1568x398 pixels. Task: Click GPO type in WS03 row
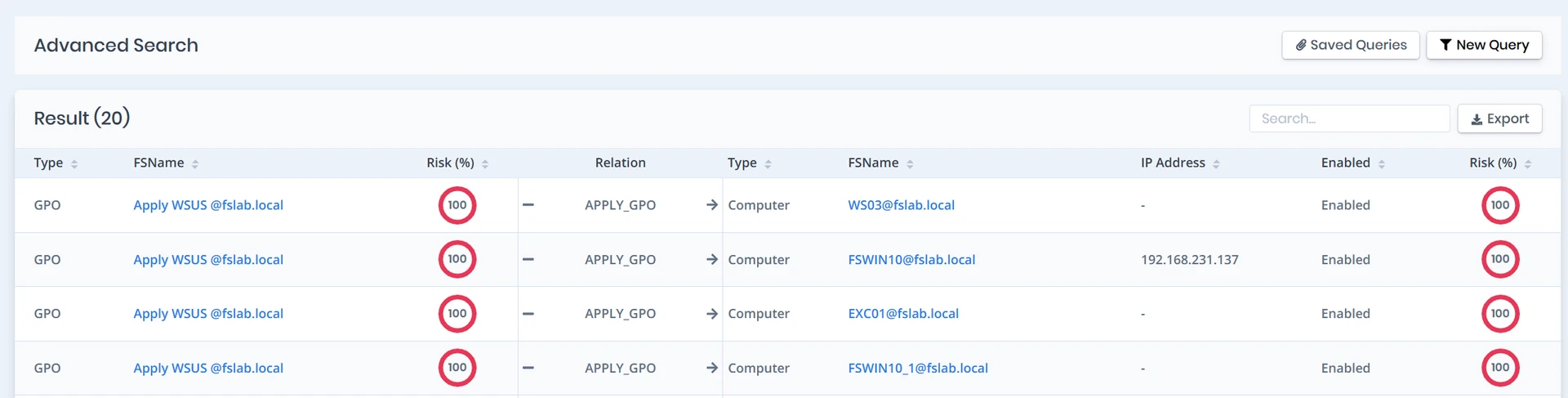47,205
